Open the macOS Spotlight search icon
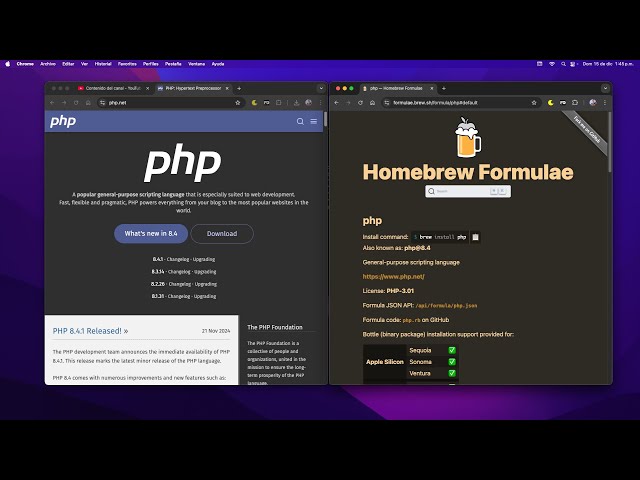 tap(563, 64)
